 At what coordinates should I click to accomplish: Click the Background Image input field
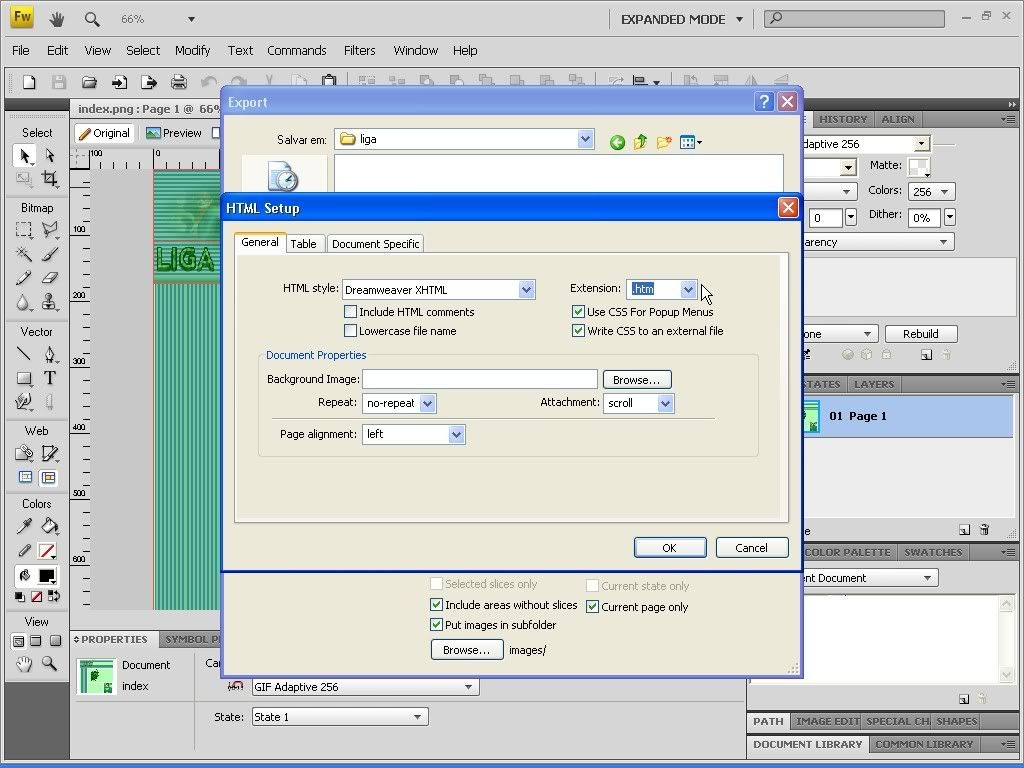point(480,379)
